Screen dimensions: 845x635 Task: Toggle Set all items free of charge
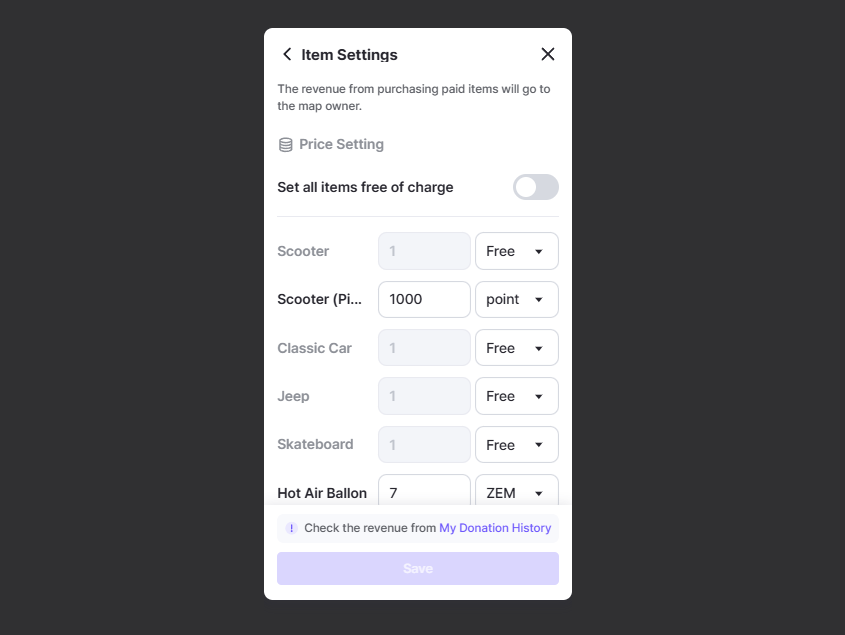coord(535,187)
